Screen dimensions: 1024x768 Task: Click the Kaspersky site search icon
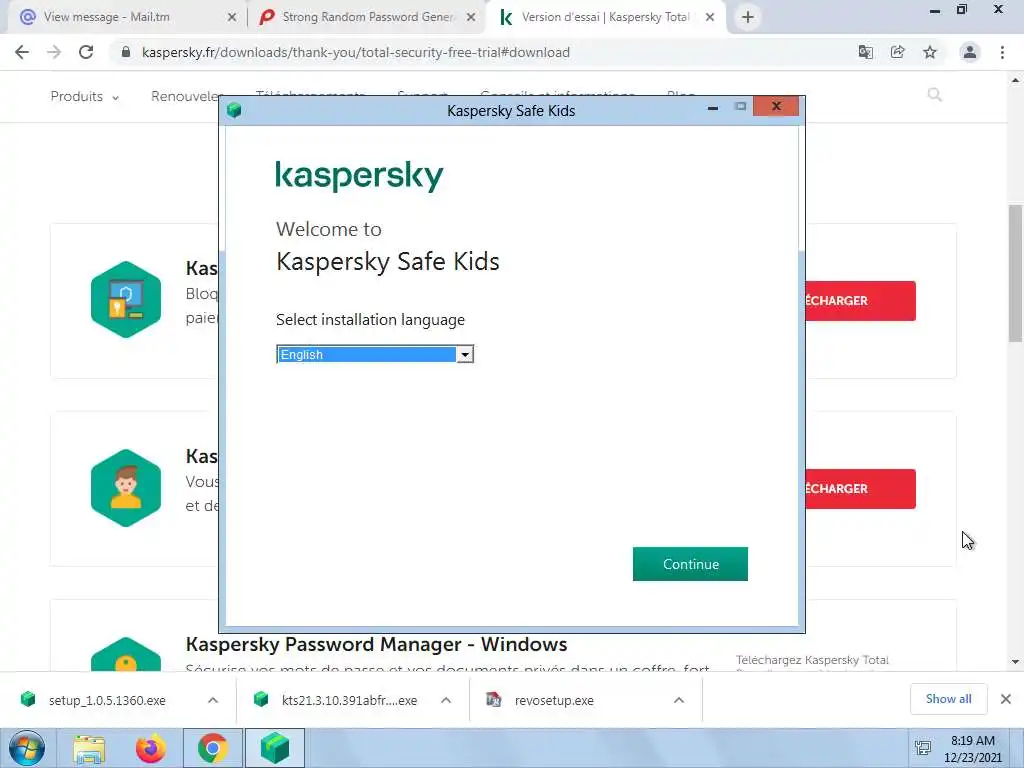[x=935, y=95]
